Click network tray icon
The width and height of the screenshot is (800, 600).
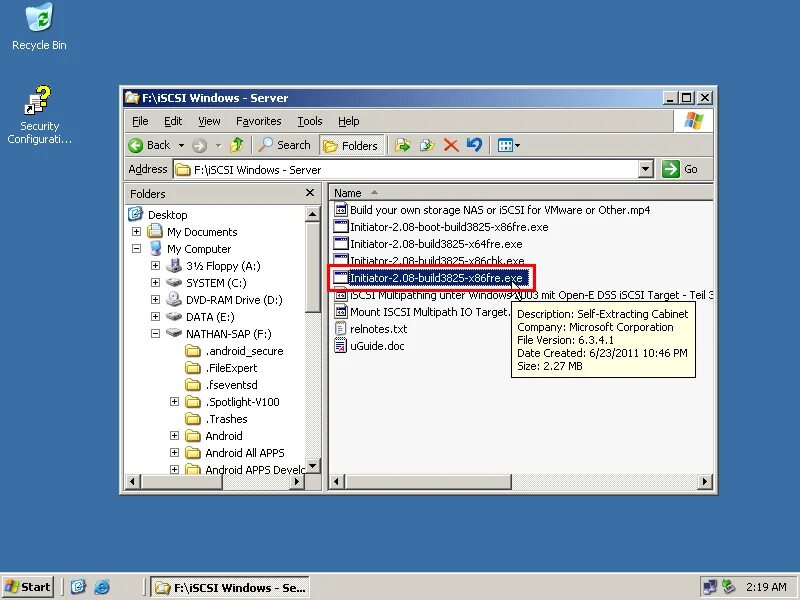(x=709, y=587)
